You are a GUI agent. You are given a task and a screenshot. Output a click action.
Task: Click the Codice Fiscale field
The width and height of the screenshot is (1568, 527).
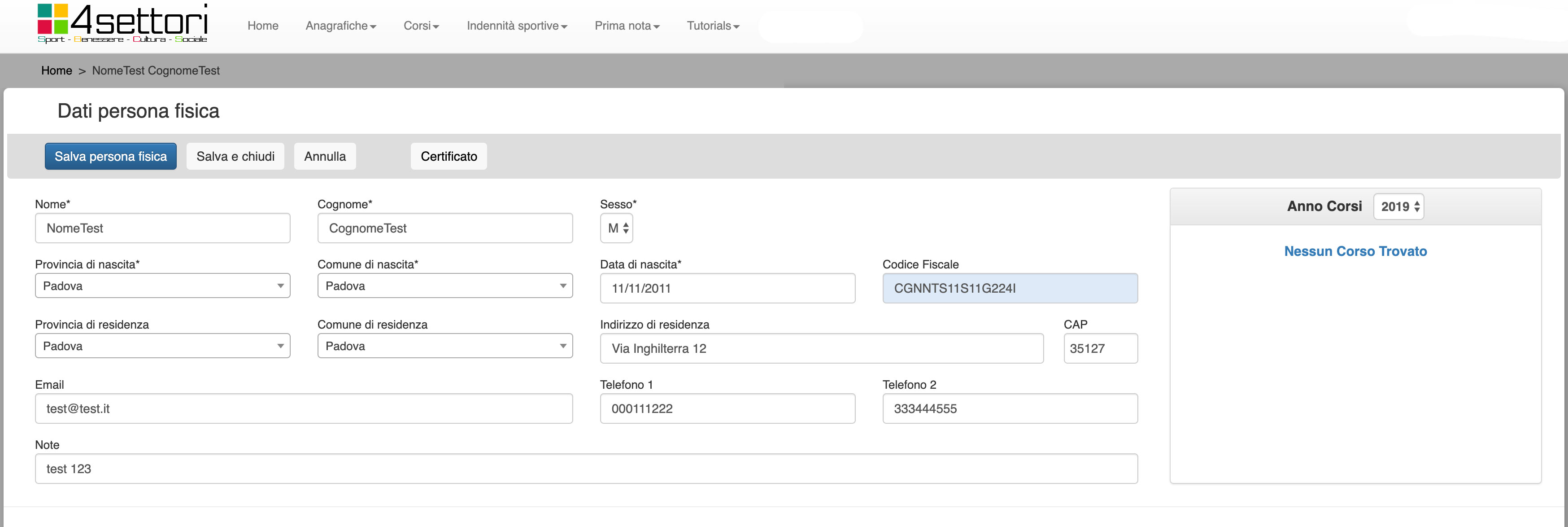1009,288
